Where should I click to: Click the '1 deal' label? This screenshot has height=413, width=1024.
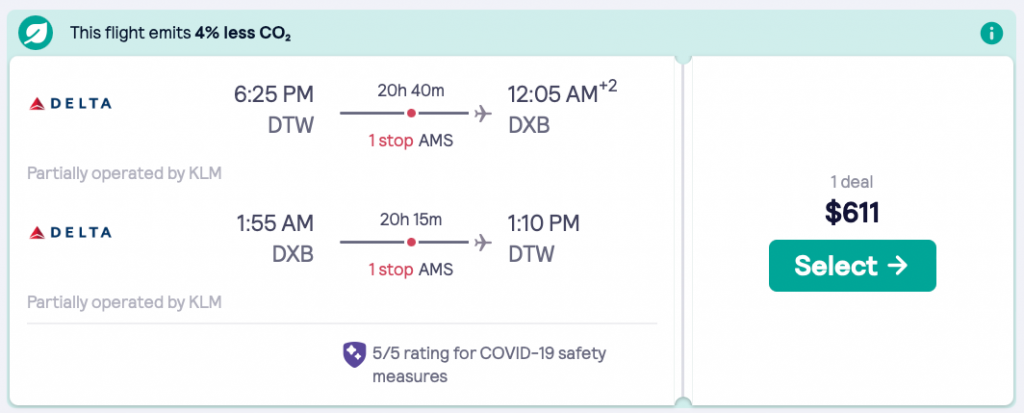852,182
